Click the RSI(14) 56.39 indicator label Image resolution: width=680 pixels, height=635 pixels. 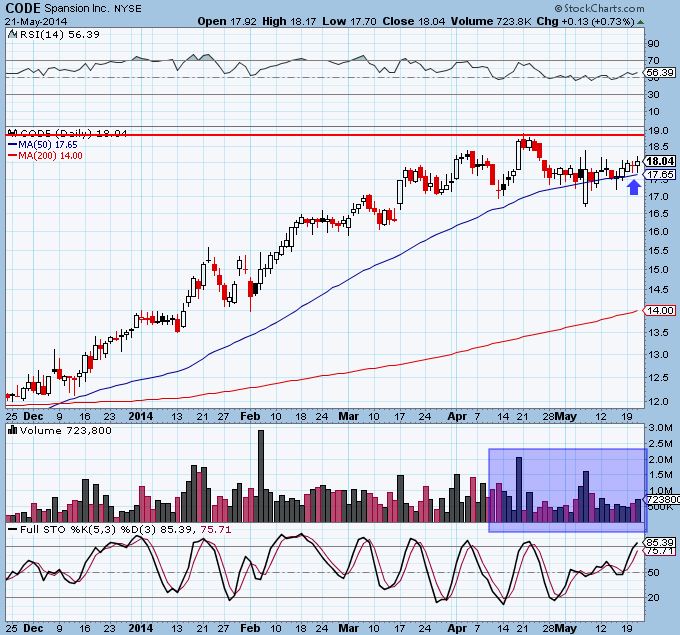60,34
